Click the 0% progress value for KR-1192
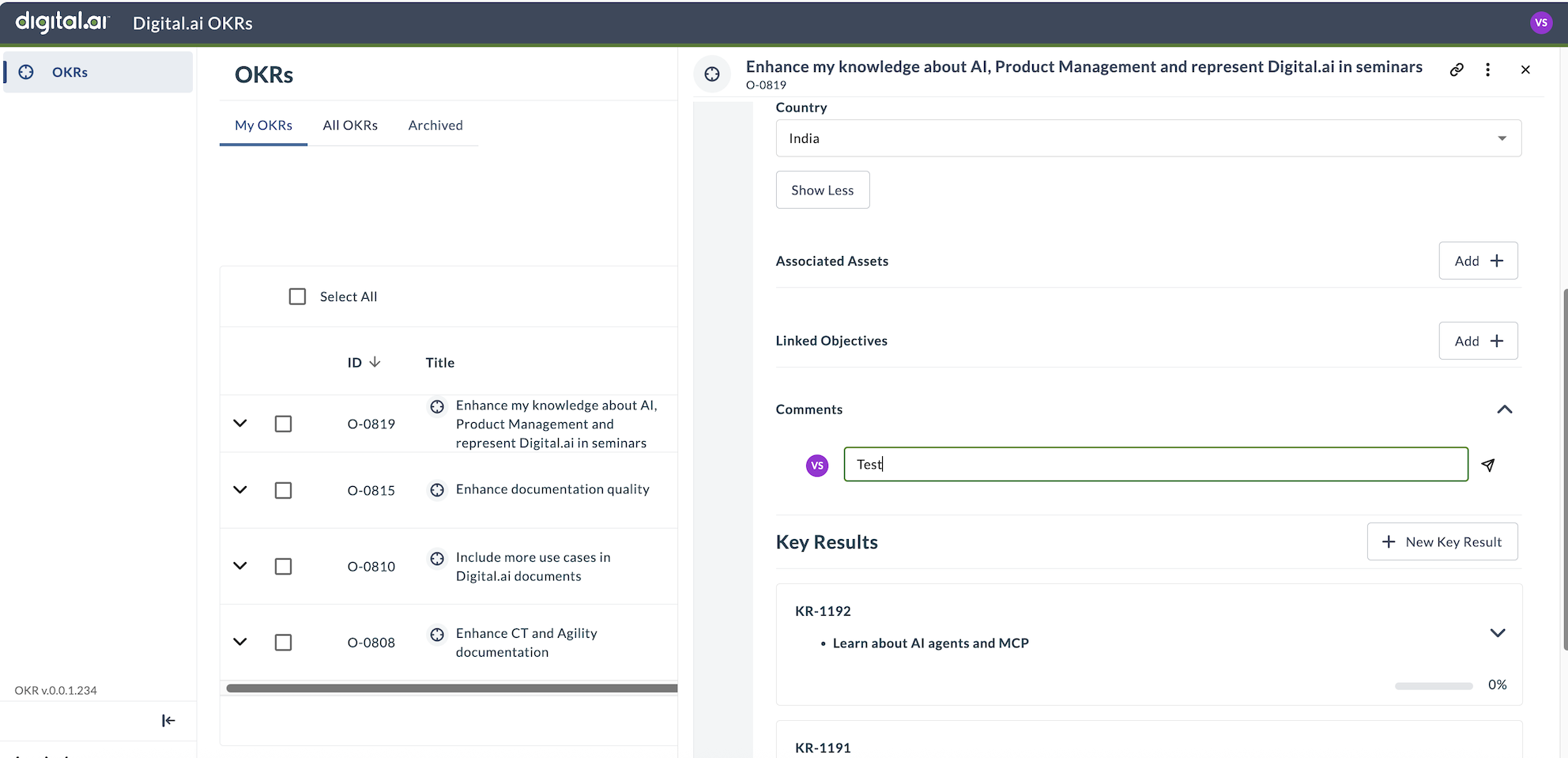The height and width of the screenshot is (758, 1568). [1497, 684]
